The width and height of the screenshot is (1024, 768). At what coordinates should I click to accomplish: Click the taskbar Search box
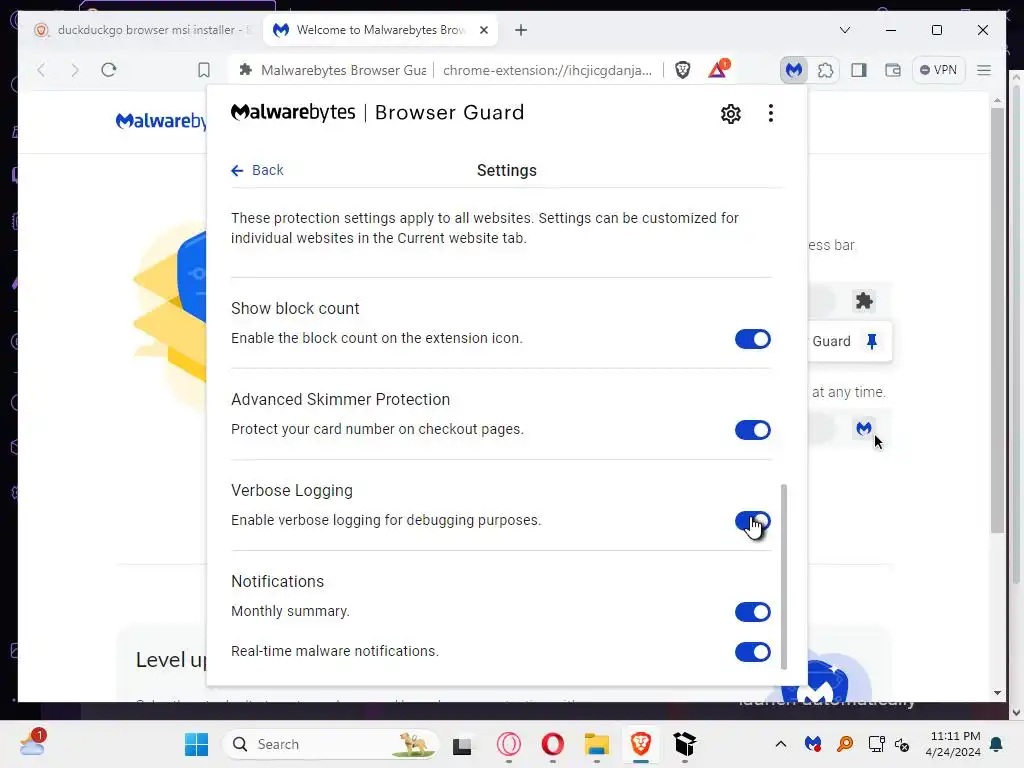pyautogui.click(x=330, y=744)
